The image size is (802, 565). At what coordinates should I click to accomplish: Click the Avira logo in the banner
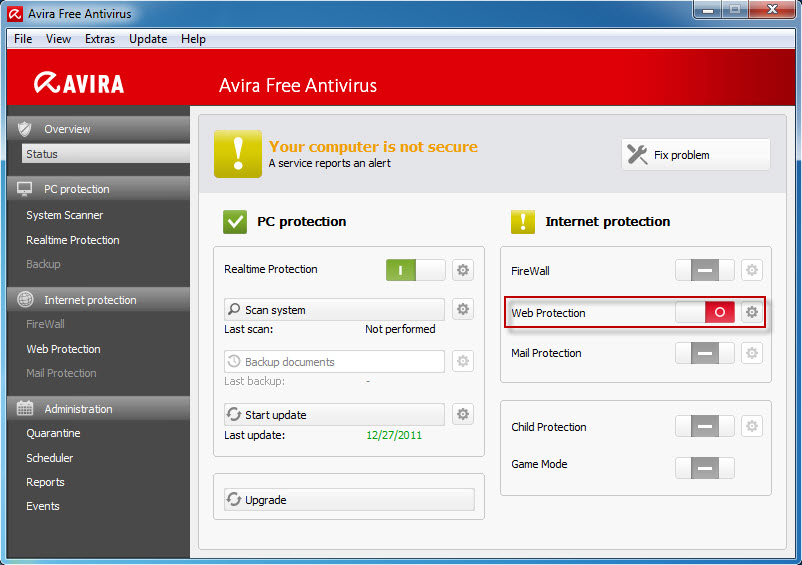click(x=79, y=83)
